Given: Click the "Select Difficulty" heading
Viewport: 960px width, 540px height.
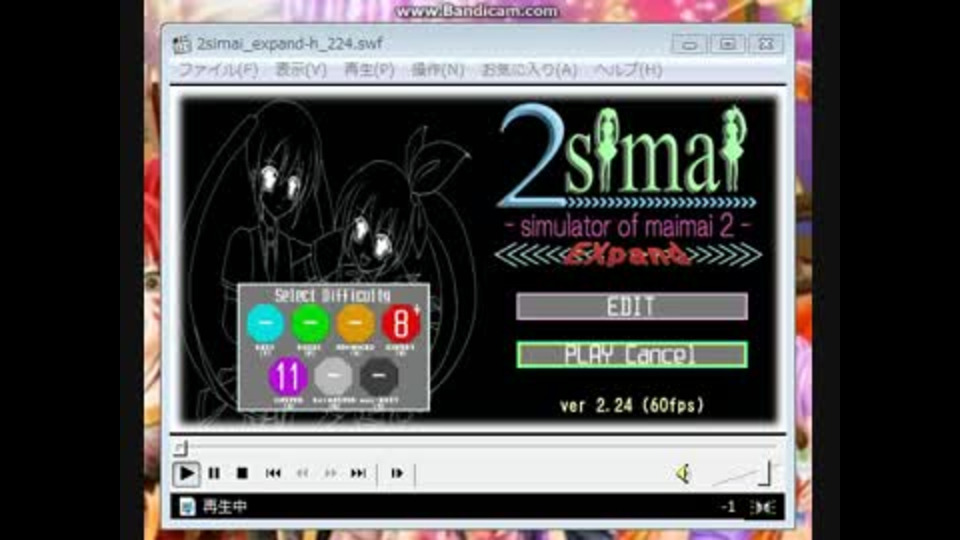Looking at the screenshot, I should pos(332,295).
